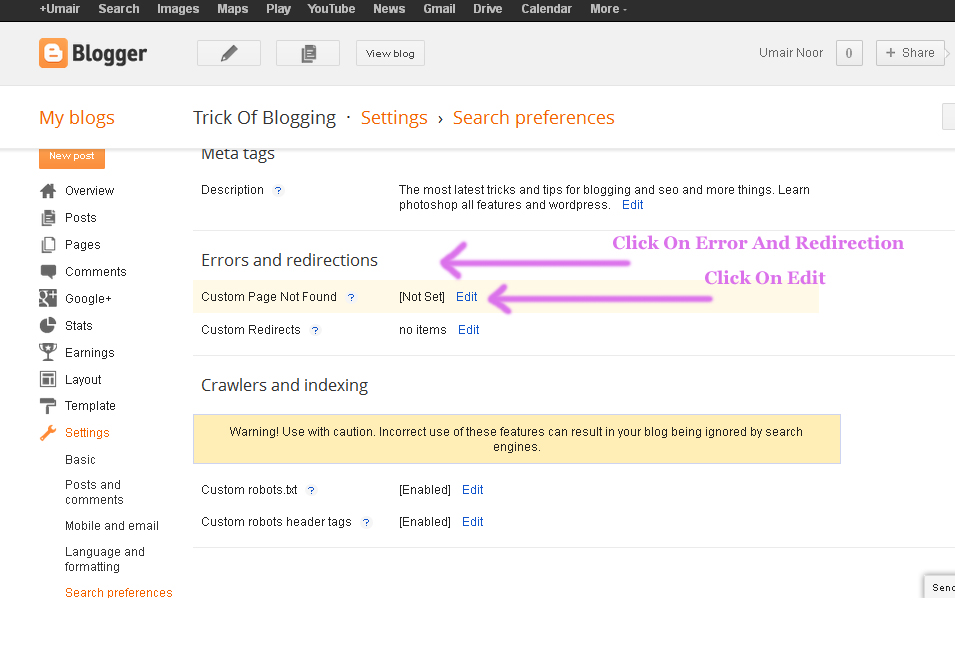Screen dimensions: 955x650
Task: Click the '[Not Set]' value text
Action: tap(421, 297)
